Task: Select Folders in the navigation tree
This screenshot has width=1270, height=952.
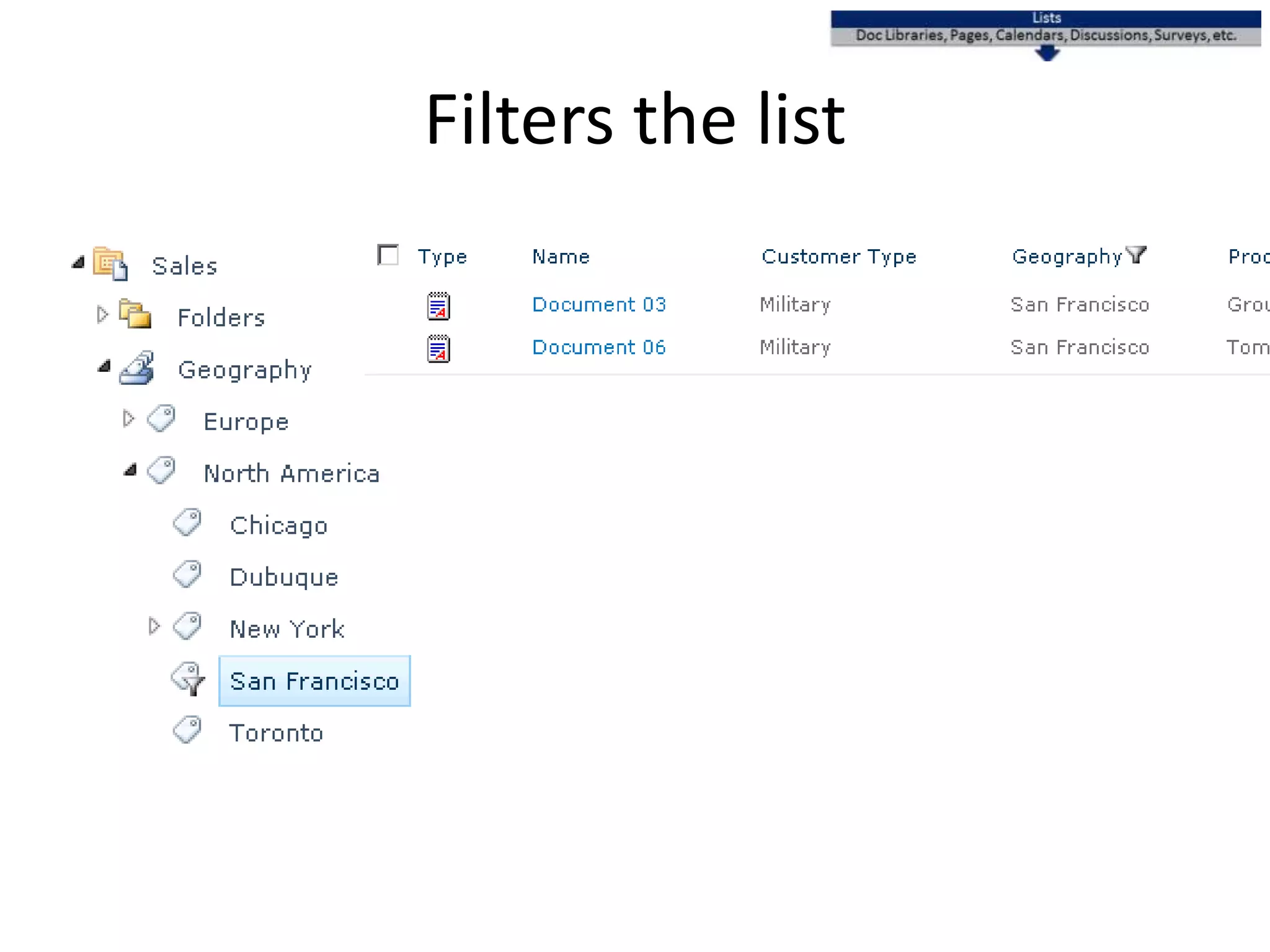Action: tap(221, 317)
